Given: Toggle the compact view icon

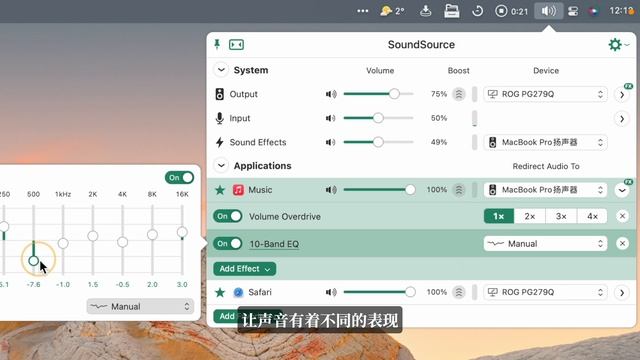Looking at the screenshot, I should point(236,44).
